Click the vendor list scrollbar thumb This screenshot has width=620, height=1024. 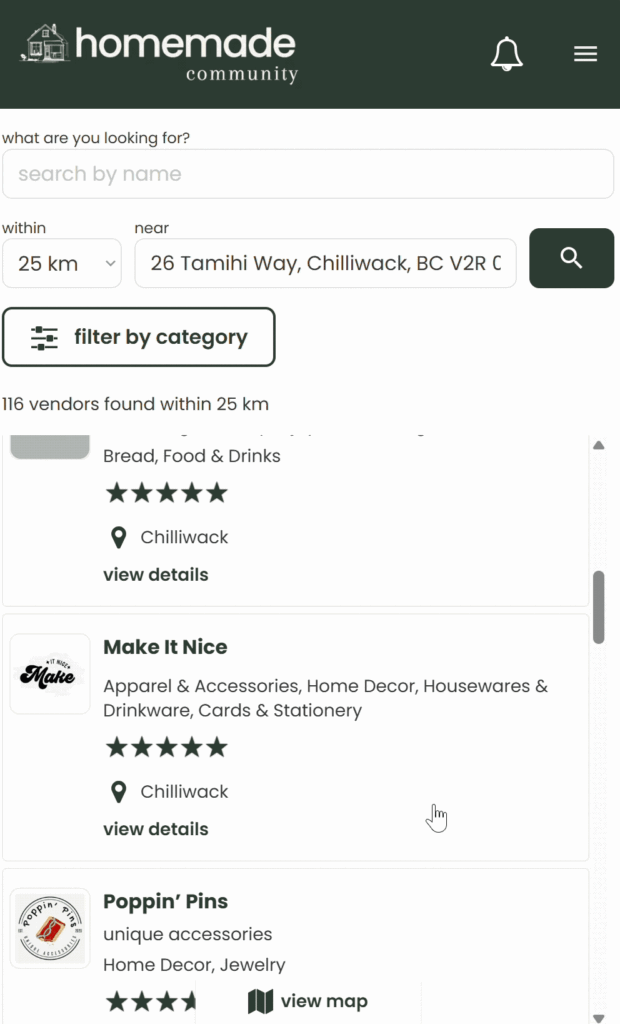(x=598, y=606)
